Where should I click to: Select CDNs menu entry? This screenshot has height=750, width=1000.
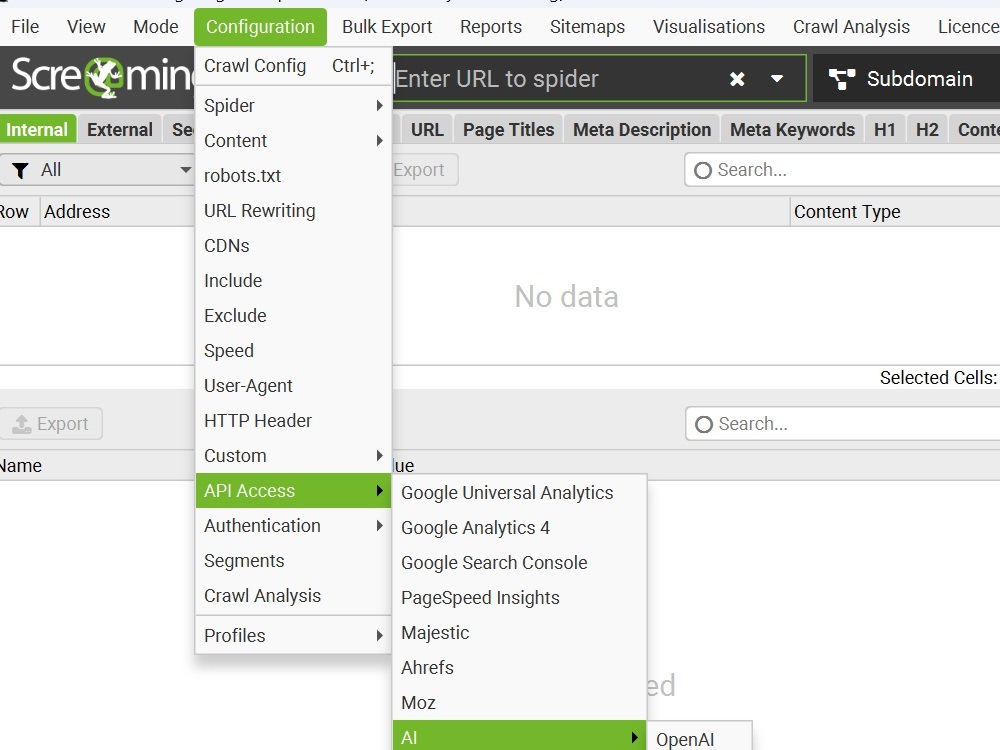tap(293, 246)
